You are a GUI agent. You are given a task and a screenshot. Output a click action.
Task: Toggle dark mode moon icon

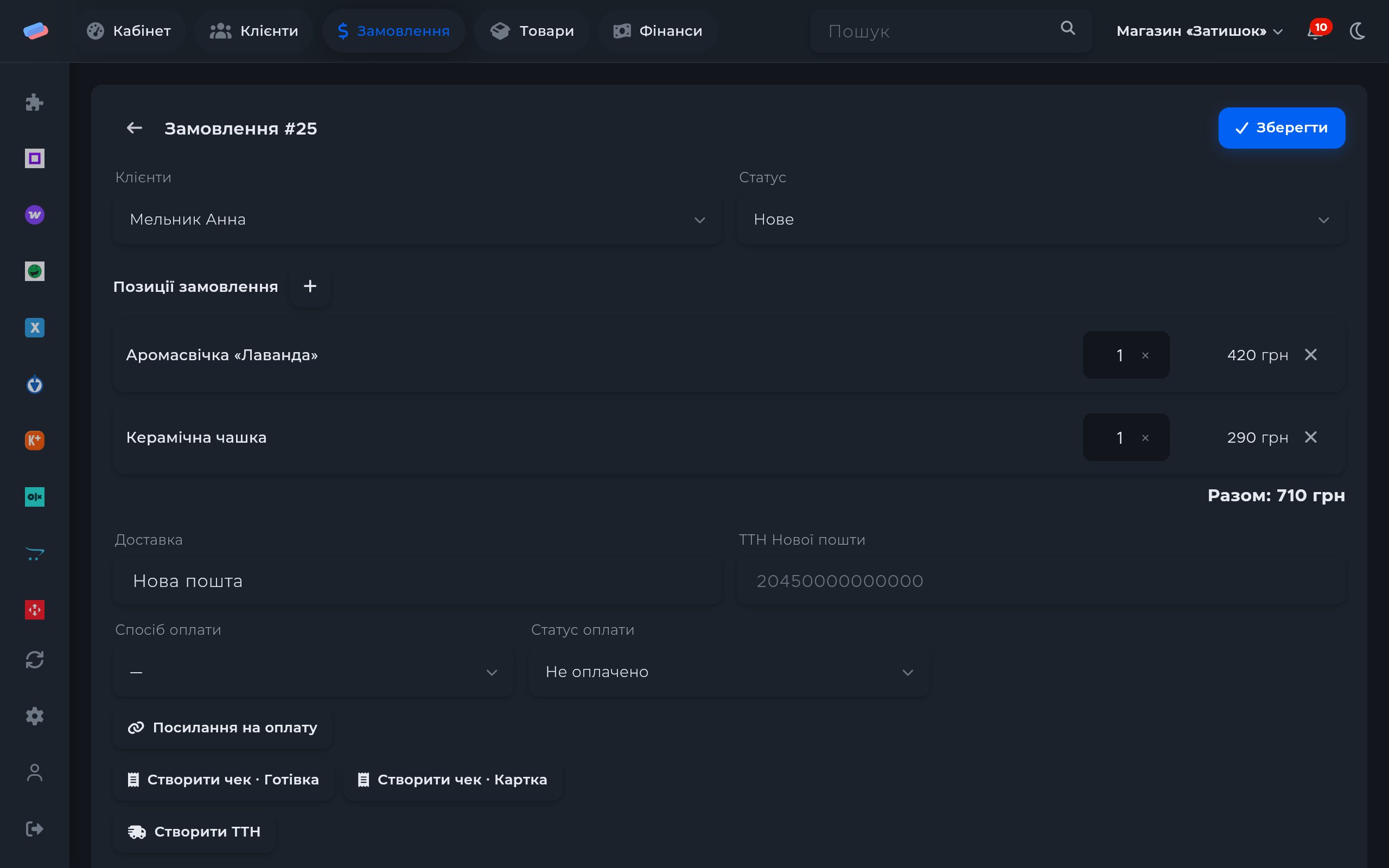point(1358,31)
